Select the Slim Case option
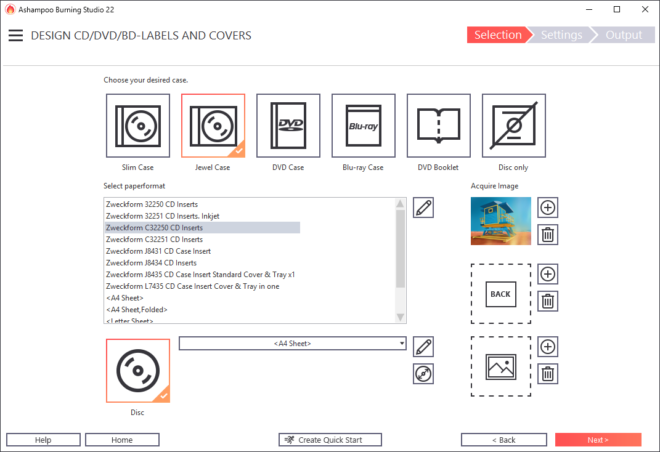660x452 pixels. pyautogui.click(x=138, y=126)
